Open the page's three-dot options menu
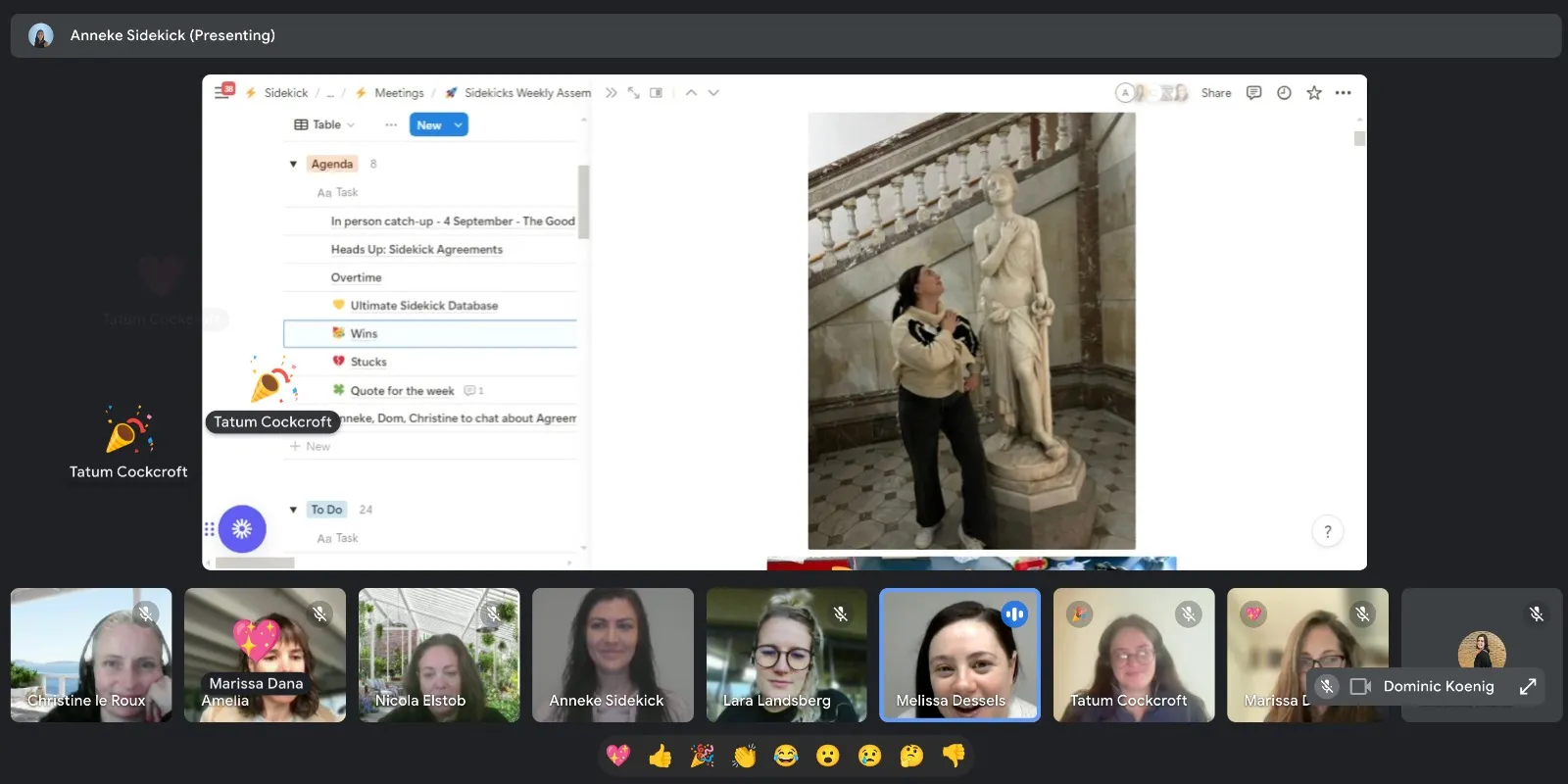This screenshot has height=784, width=1568. [1344, 93]
